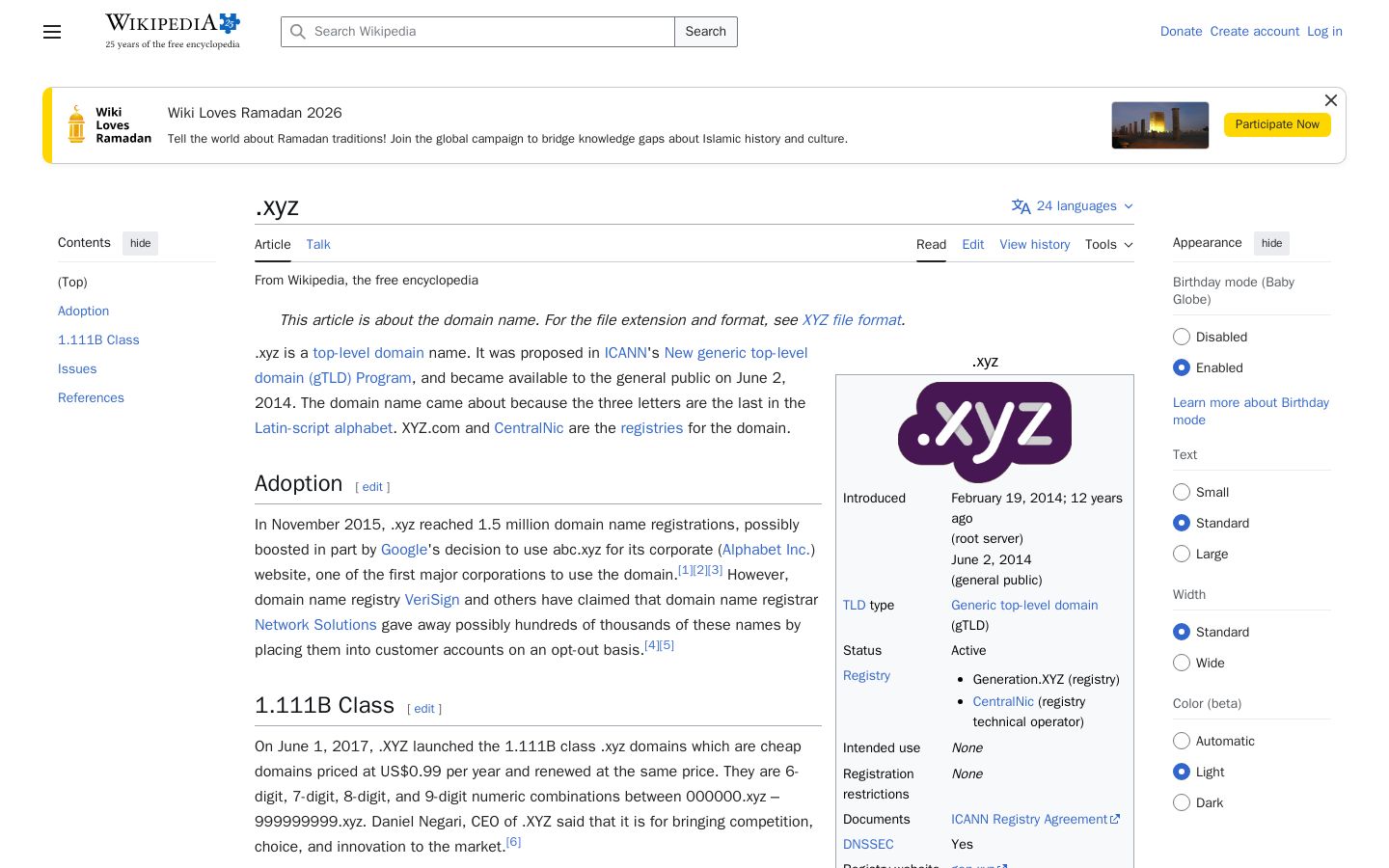The image size is (1389, 868).
Task: Switch to the Article tab
Action: [273, 245]
